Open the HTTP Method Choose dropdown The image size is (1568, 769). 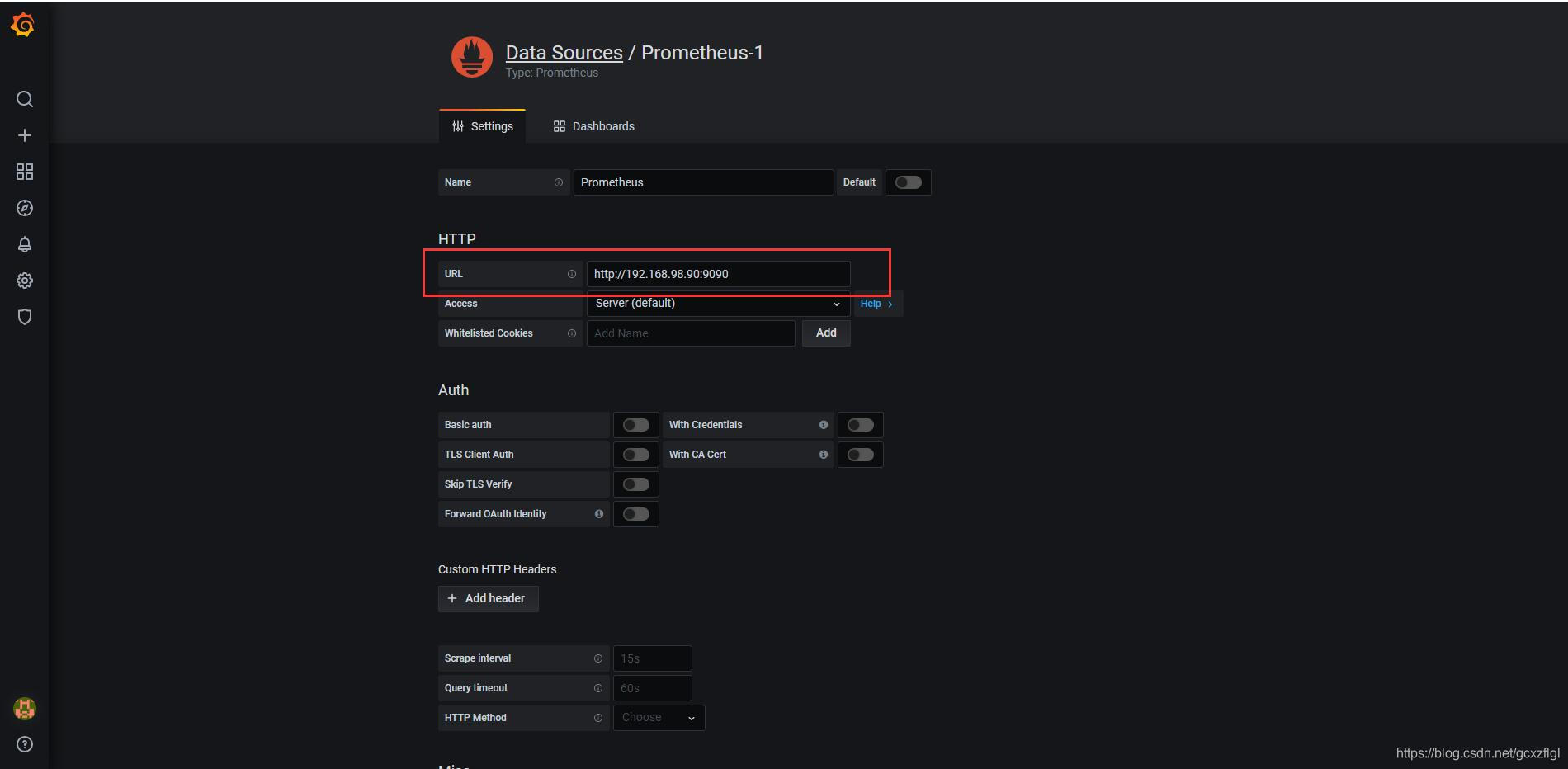tap(659, 718)
